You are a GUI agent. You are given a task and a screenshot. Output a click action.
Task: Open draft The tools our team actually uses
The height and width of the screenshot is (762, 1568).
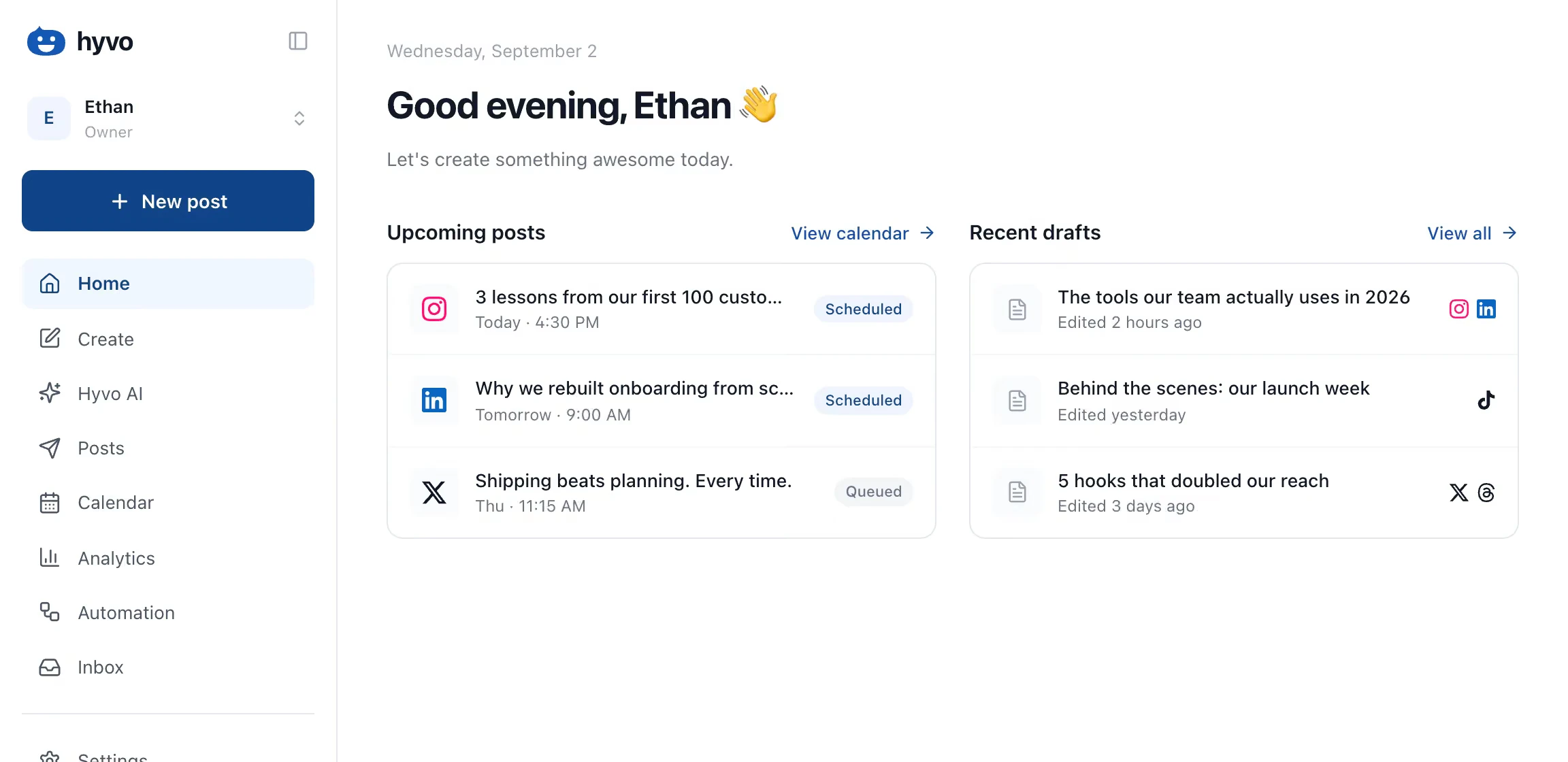tap(1244, 310)
